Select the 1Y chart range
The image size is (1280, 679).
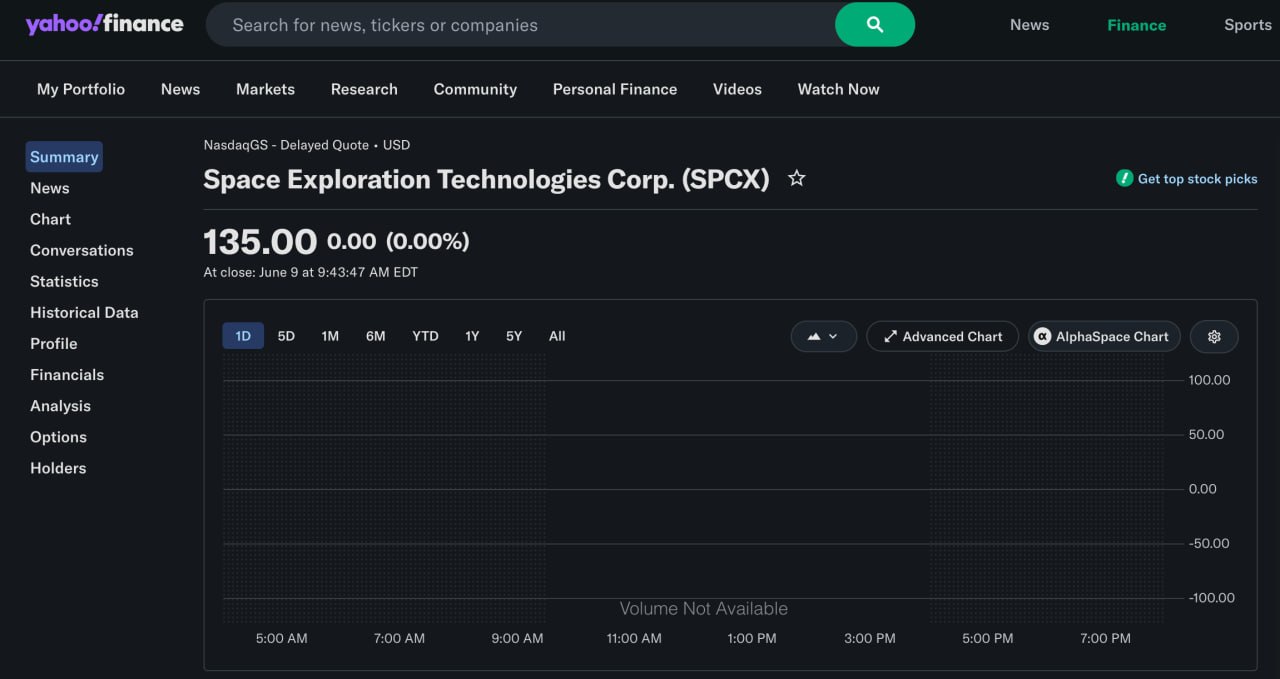(x=472, y=336)
